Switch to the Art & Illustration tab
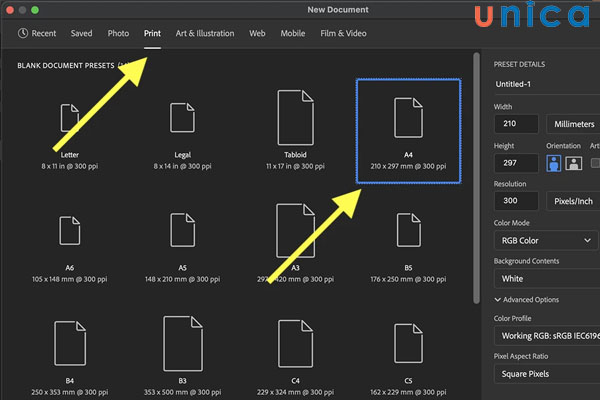 pos(205,33)
